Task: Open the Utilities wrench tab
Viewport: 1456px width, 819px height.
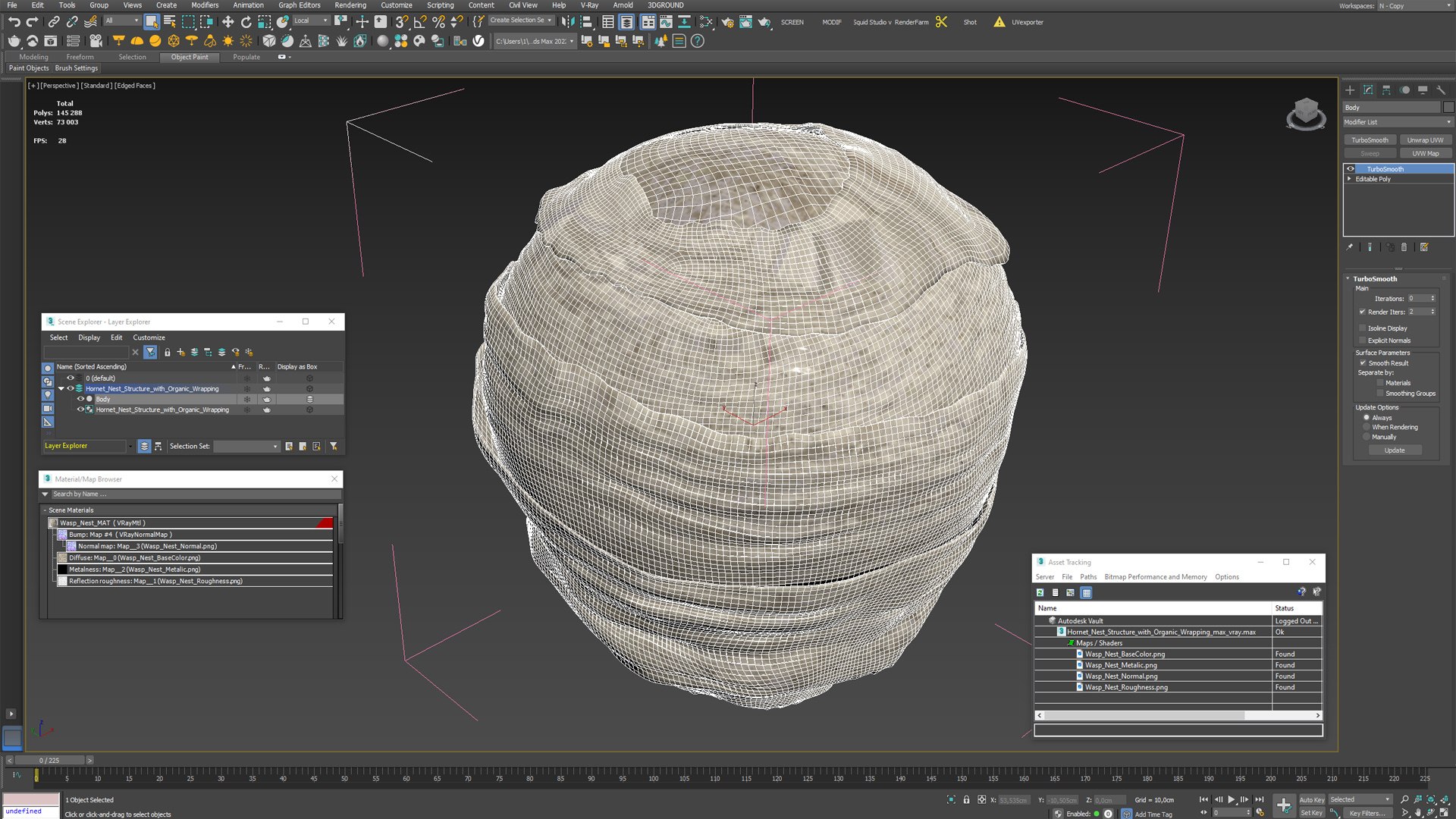Action: pos(1441,89)
